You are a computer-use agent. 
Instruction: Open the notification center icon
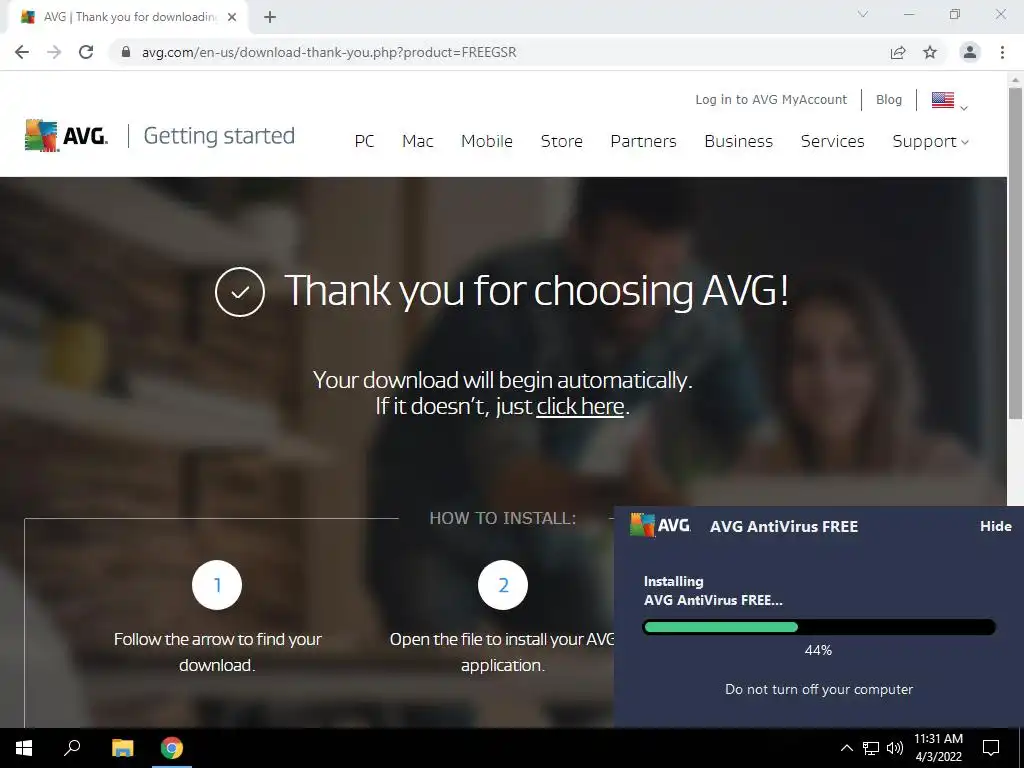[x=991, y=748]
